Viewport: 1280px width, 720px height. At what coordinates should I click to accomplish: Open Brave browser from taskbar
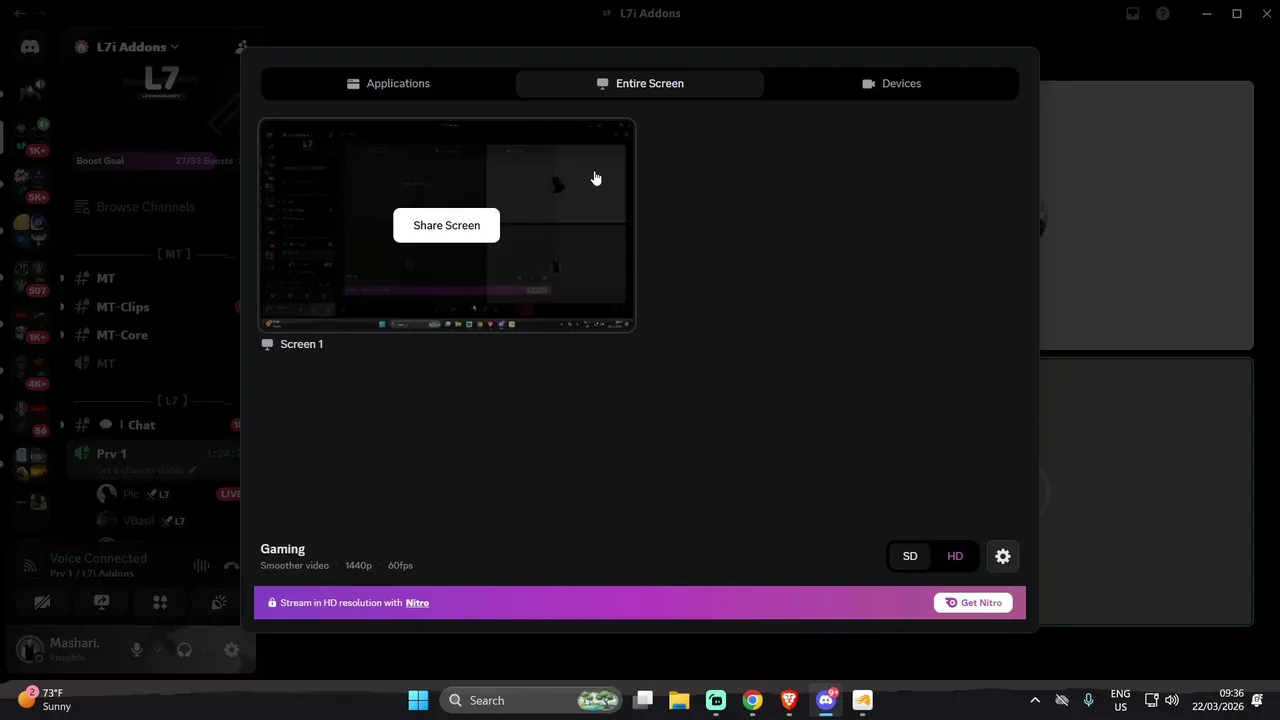click(x=789, y=700)
